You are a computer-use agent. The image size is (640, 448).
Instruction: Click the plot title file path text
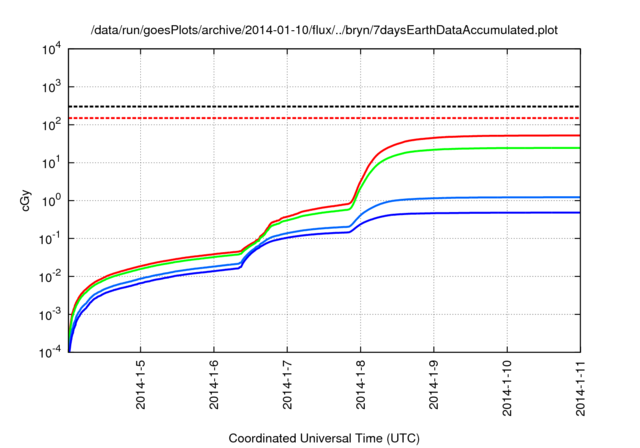tap(324, 30)
